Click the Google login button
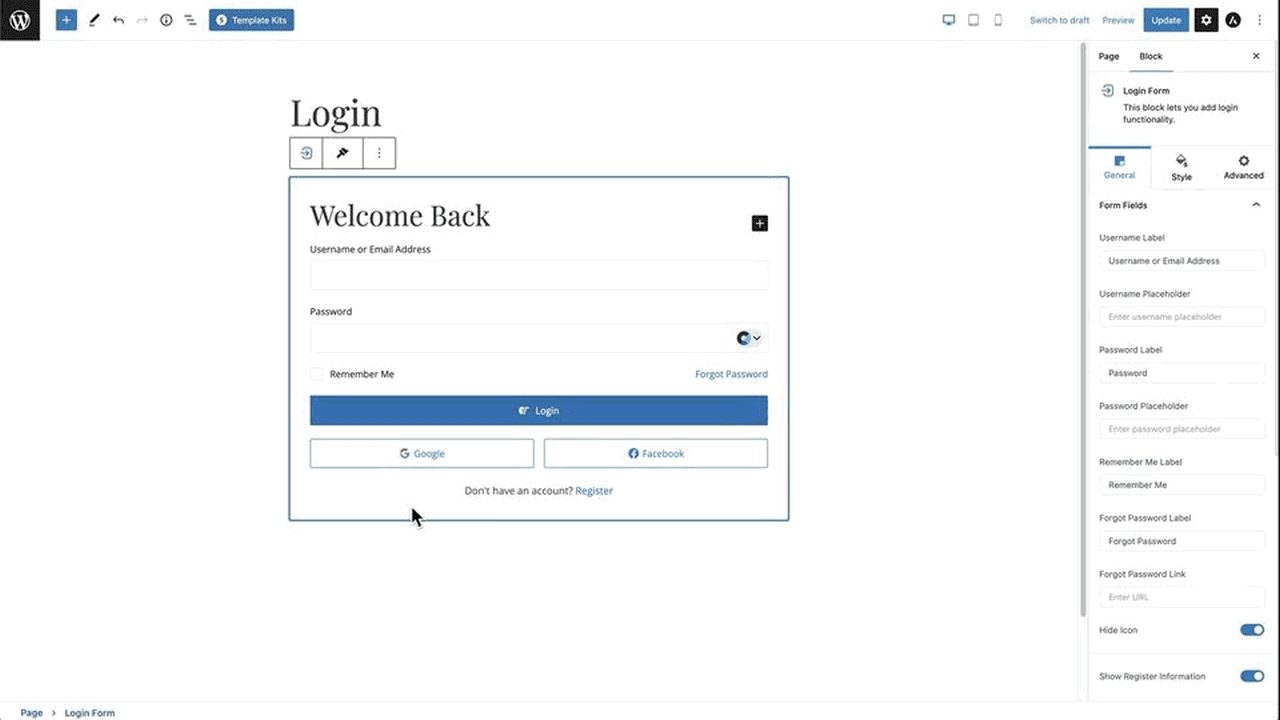1280x720 pixels. (x=422, y=453)
